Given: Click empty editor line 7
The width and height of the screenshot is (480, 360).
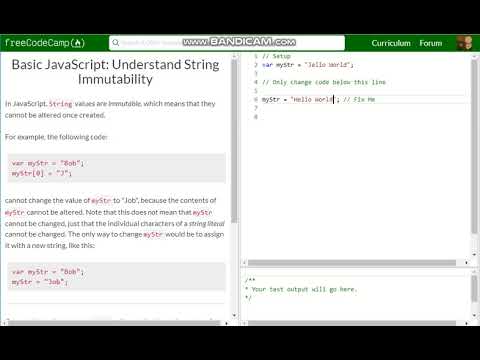Looking at the screenshot, I should tap(363, 108).
